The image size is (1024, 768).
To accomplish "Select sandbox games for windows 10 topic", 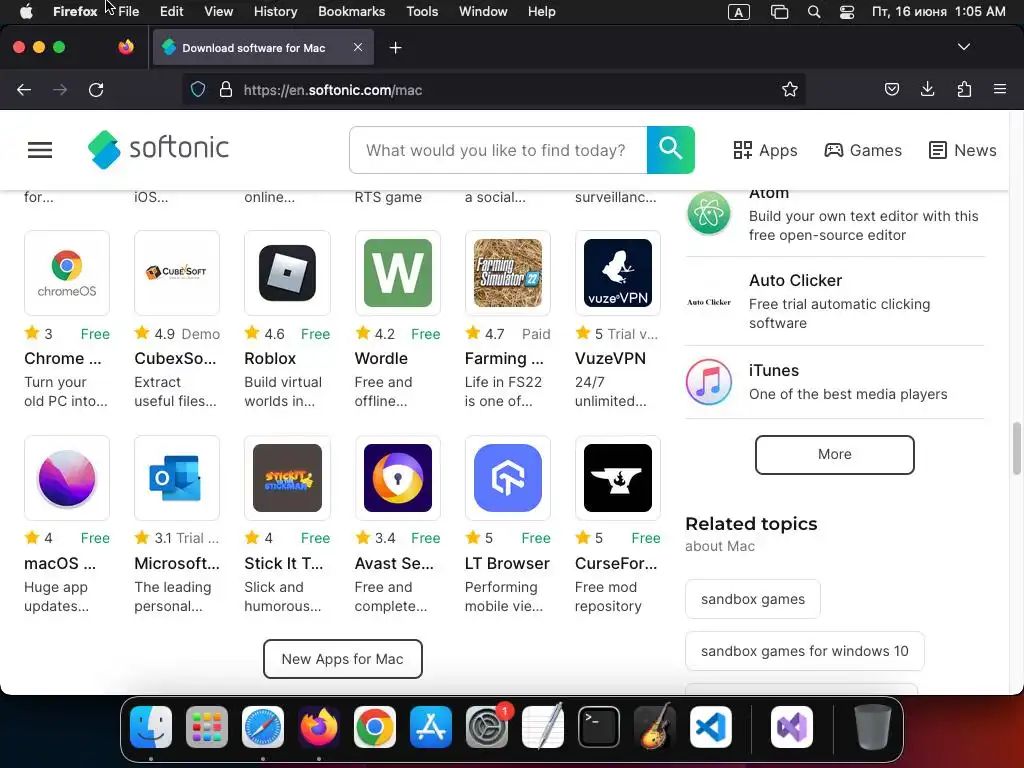I will 805,651.
